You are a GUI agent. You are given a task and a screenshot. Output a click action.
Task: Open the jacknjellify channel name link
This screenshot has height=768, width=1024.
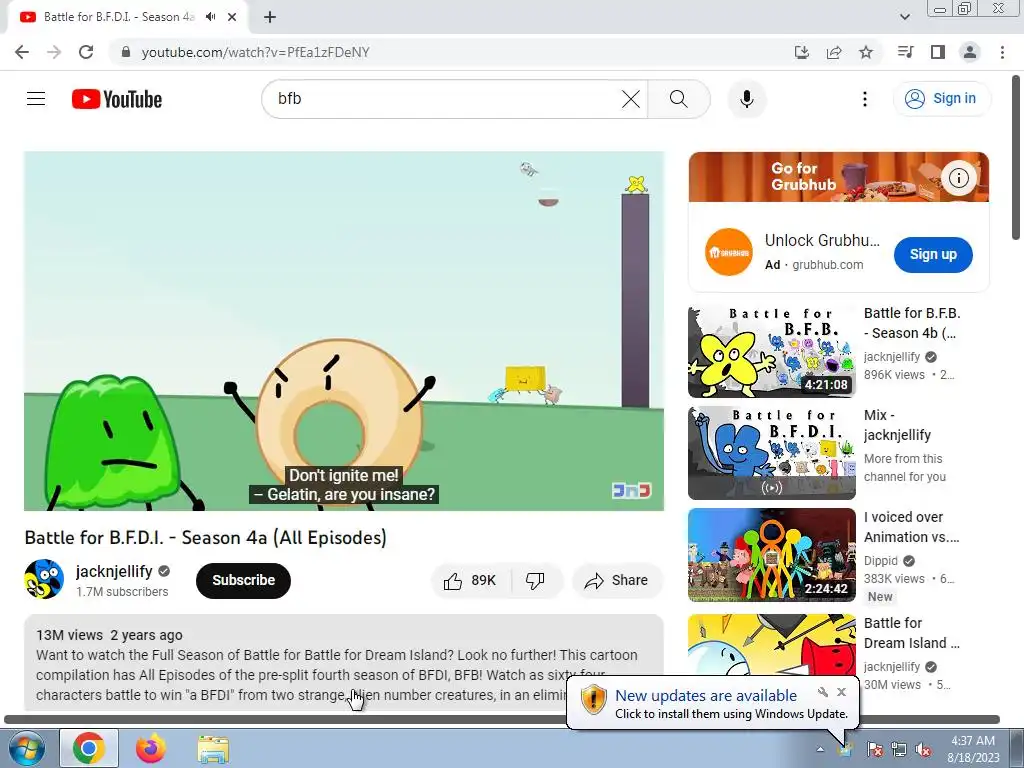114,571
